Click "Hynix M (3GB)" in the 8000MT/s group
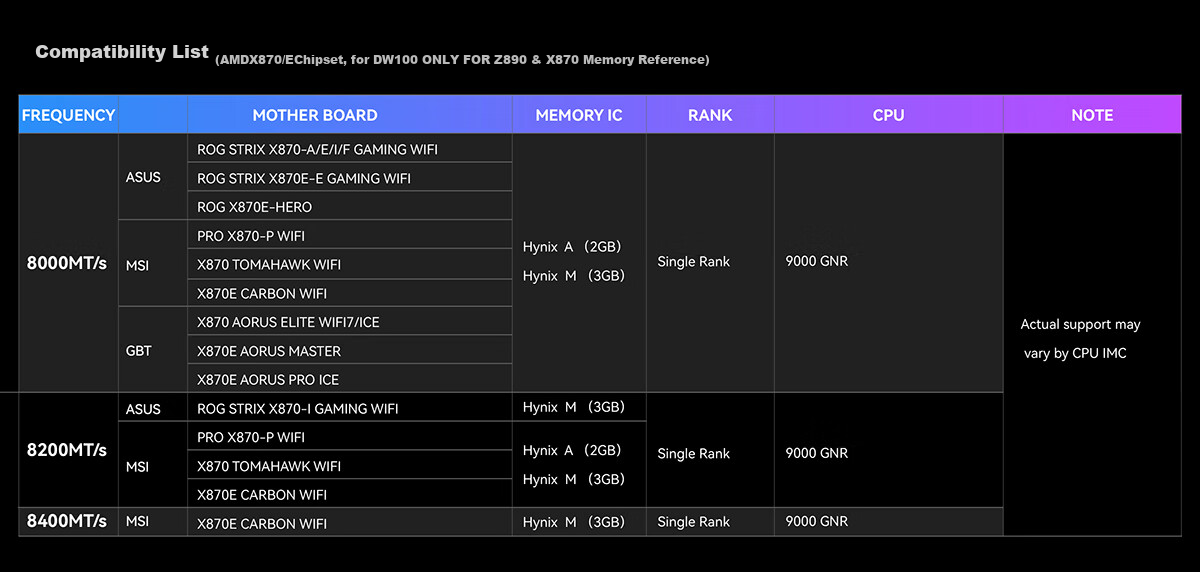This screenshot has width=1200, height=572. (573, 276)
